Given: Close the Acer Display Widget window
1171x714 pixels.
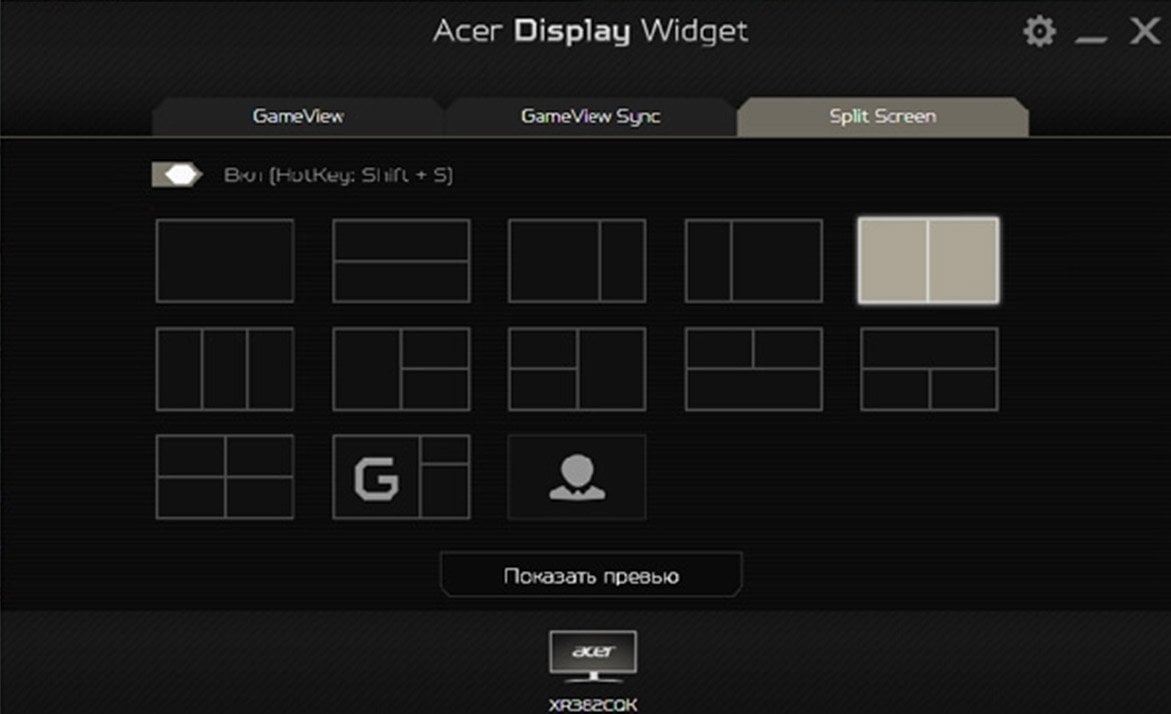Looking at the screenshot, I should tap(1144, 31).
